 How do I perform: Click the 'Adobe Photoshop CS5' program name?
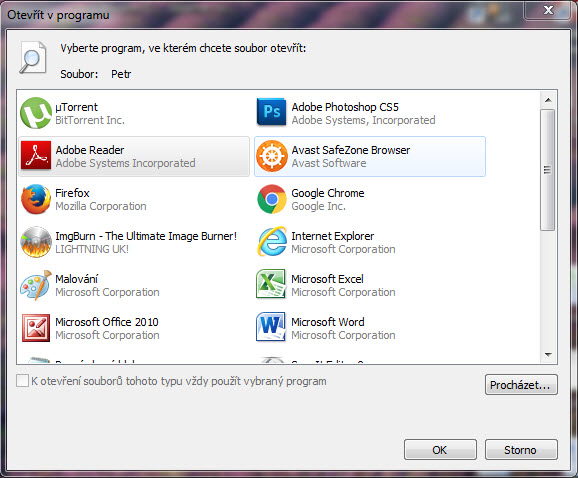[345, 107]
